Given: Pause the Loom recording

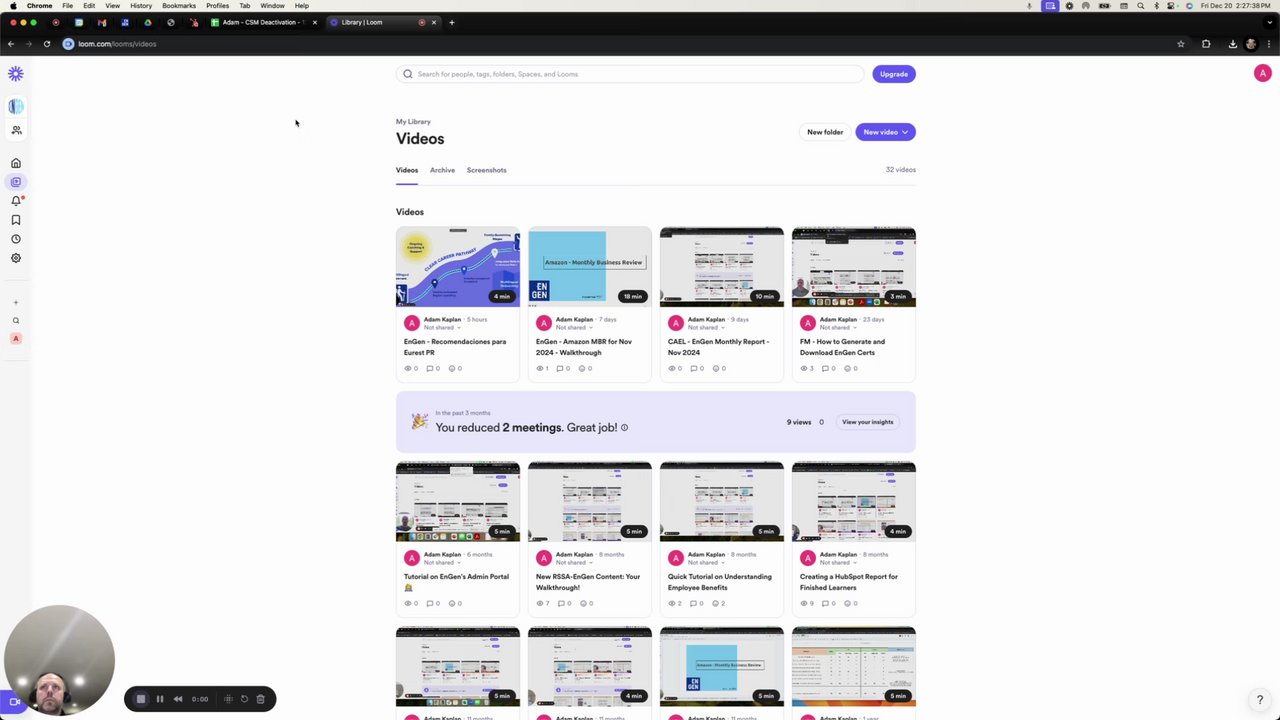Looking at the screenshot, I should click(159, 699).
